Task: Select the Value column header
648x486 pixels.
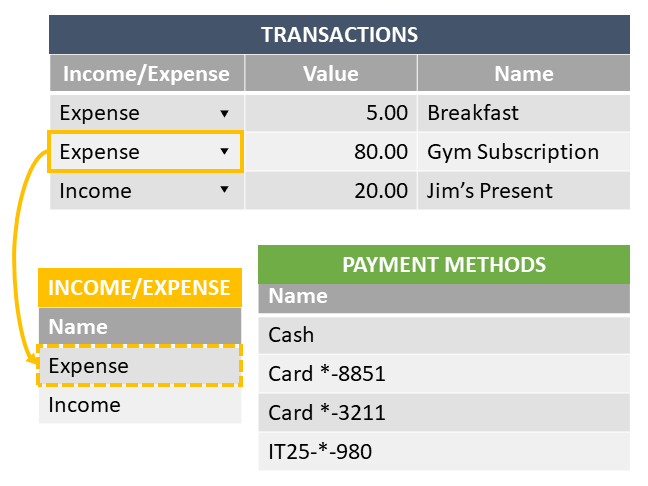Action: pyautogui.click(x=330, y=74)
